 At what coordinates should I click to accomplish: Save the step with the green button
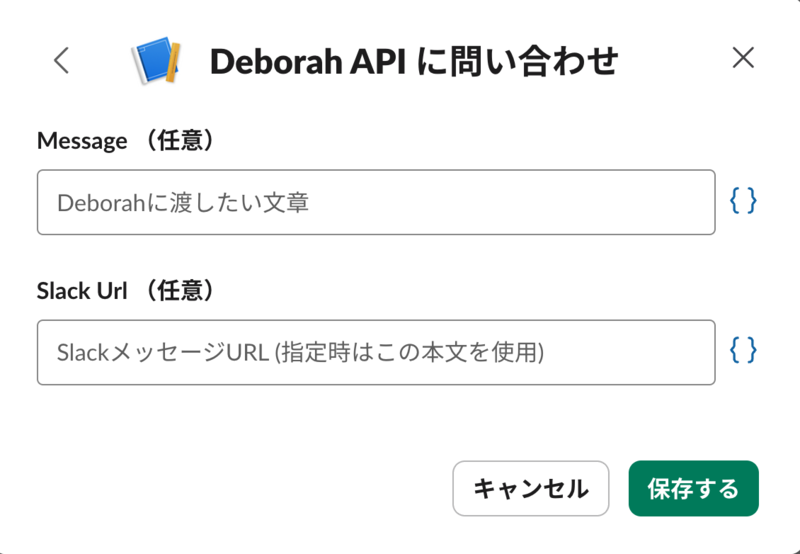coord(693,488)
